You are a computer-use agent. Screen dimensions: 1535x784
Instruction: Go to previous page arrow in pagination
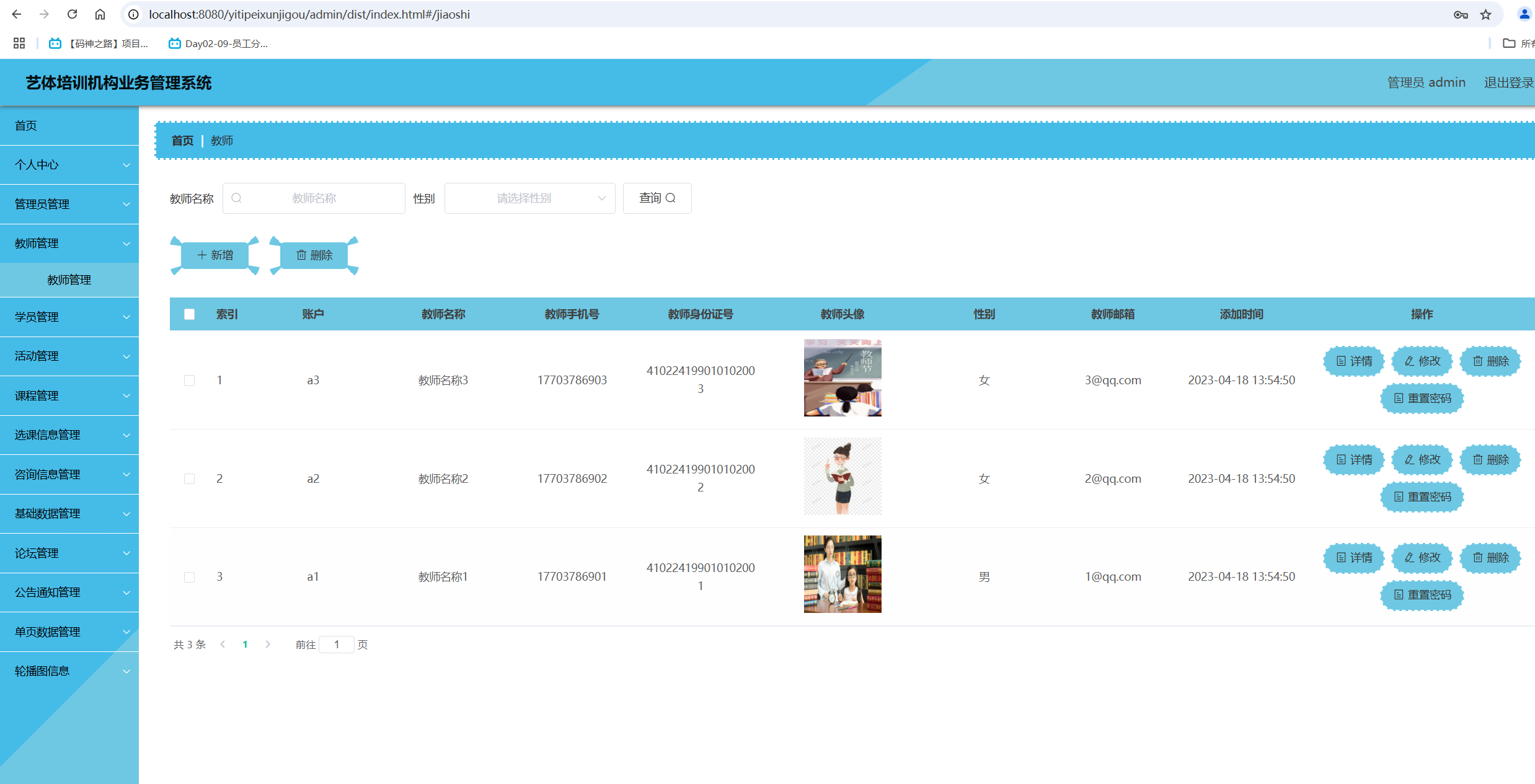(x=223, y=645)
